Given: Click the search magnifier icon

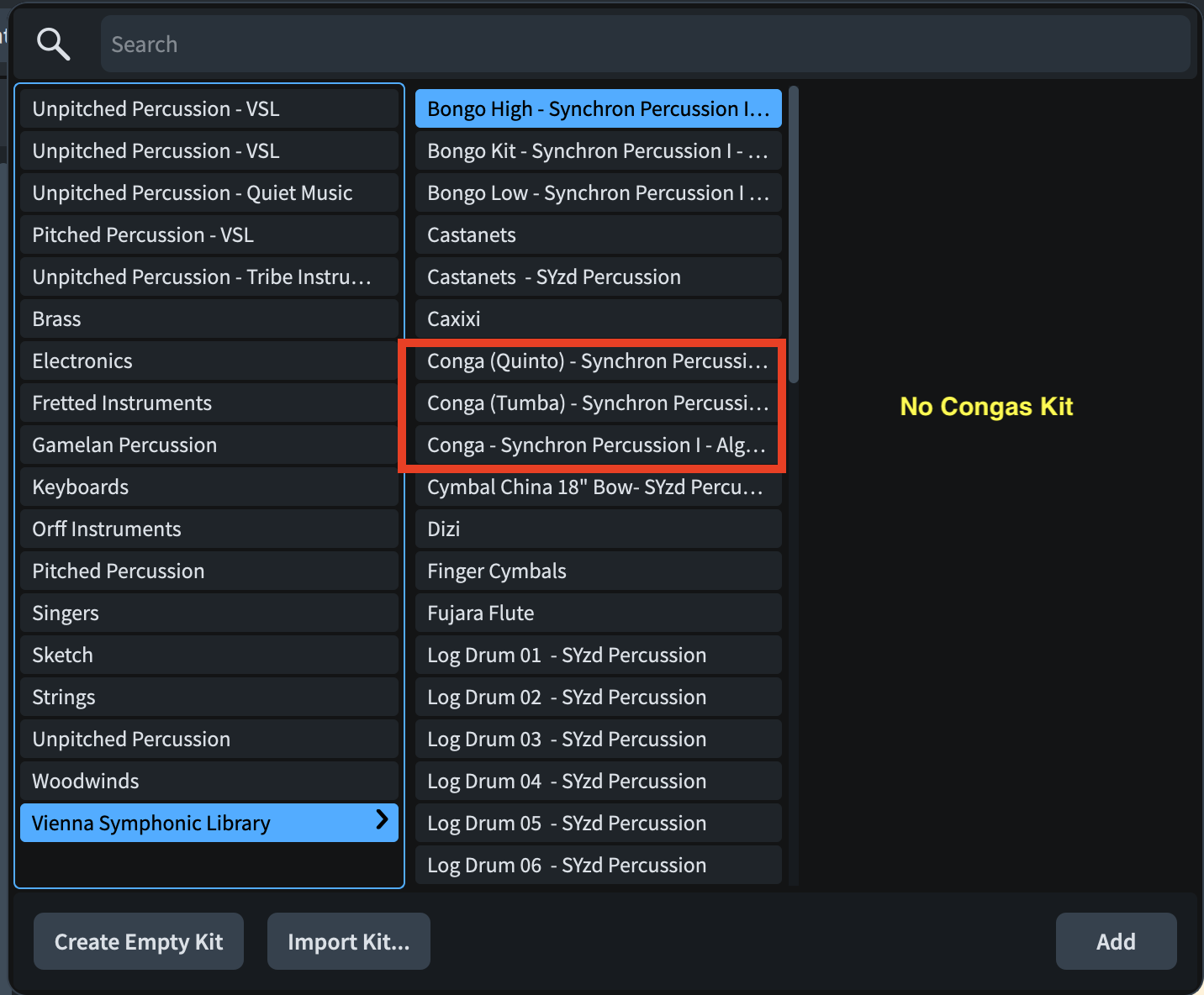Looking at the screenshot, I should [x=53, y=44].
